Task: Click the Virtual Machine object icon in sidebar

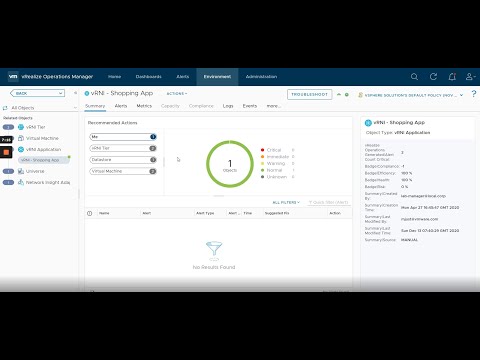Action: 21,138
